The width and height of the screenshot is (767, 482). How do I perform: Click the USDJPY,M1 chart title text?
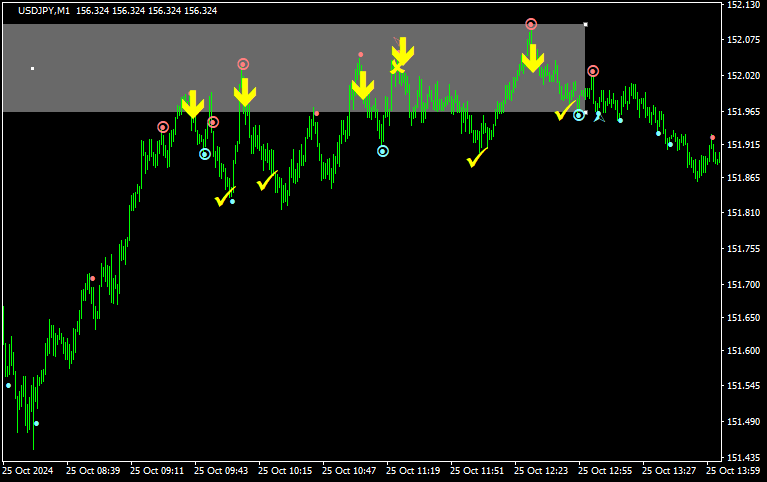(50, 10)
